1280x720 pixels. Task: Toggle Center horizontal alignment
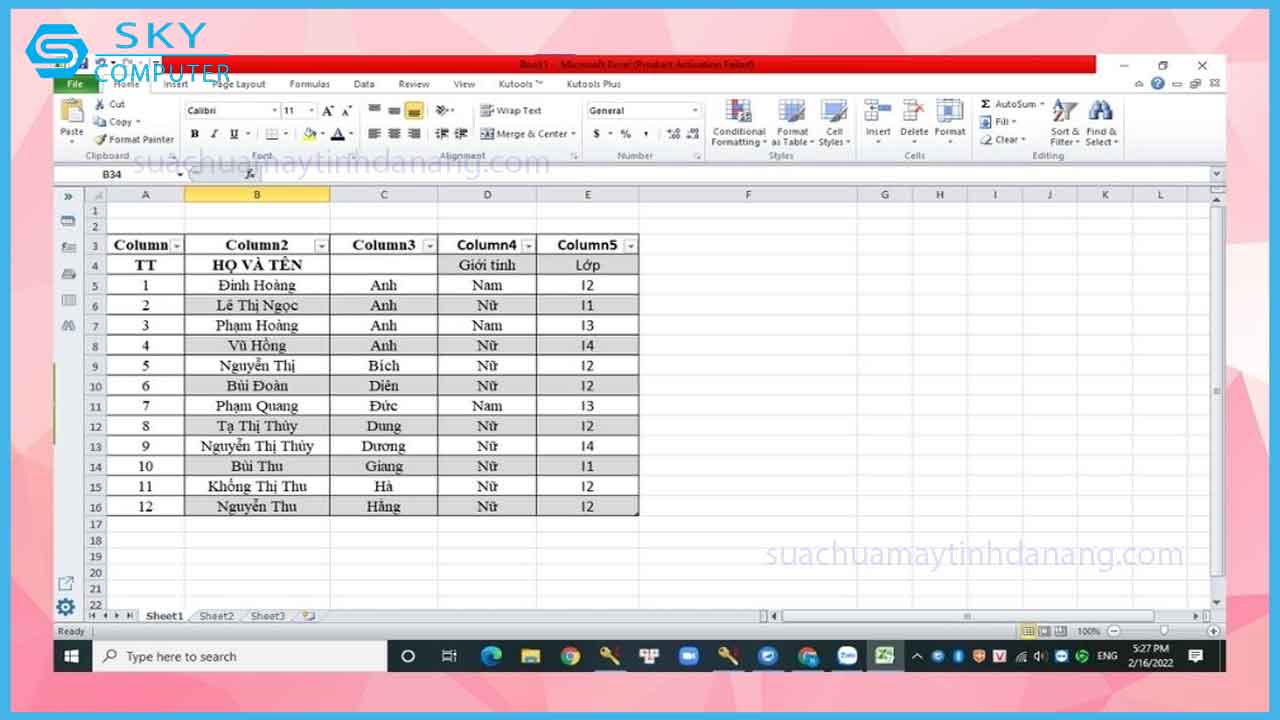395,134
